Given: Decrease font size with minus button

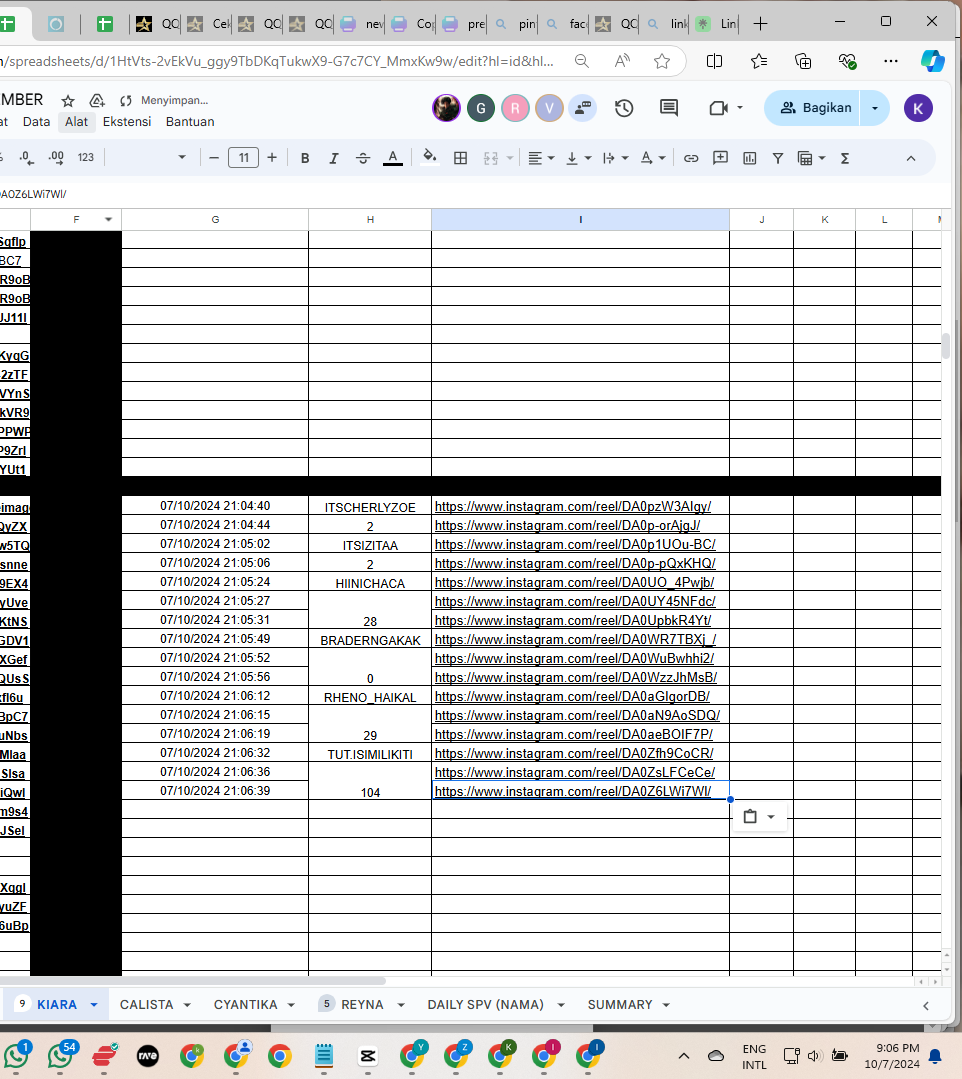Looking at the screenshot, I should [x=214, y=158].
